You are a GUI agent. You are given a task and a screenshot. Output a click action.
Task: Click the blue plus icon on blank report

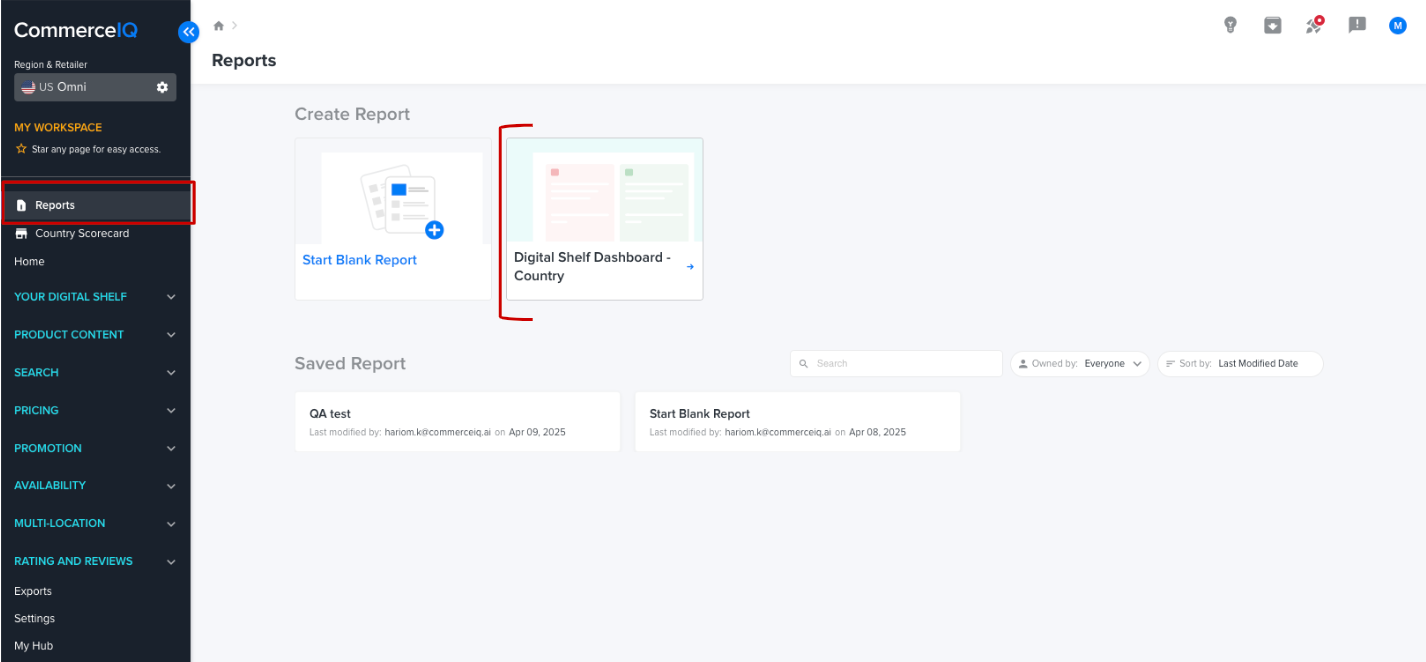pos(434,230)
